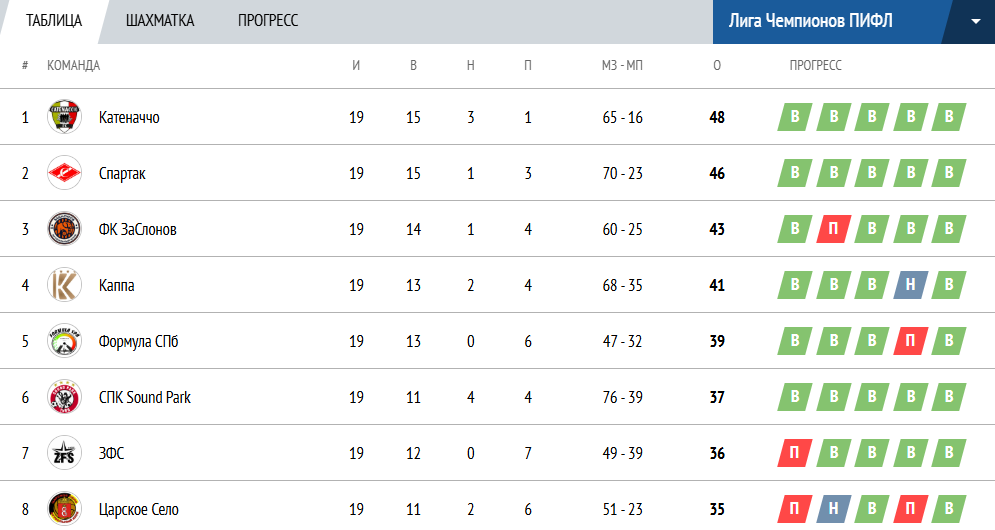Switch to the Шахматка tab
The height and width of the screenshot is (530, 995).
160,21
